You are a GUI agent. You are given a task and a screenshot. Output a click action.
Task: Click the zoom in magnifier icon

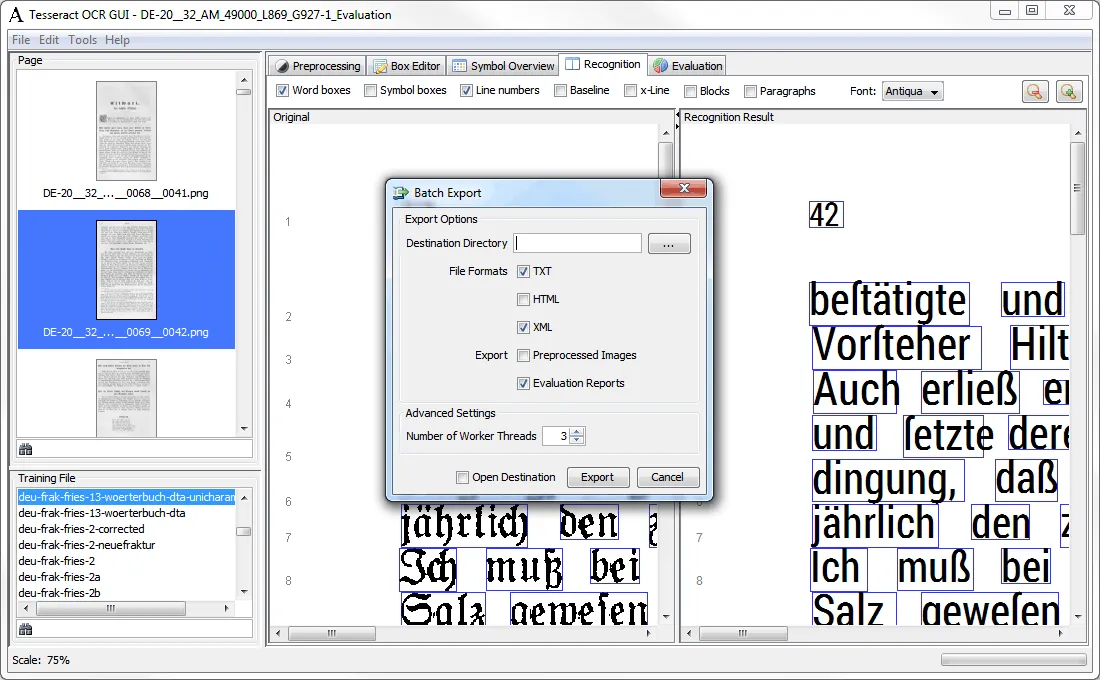click(1069, 91)
